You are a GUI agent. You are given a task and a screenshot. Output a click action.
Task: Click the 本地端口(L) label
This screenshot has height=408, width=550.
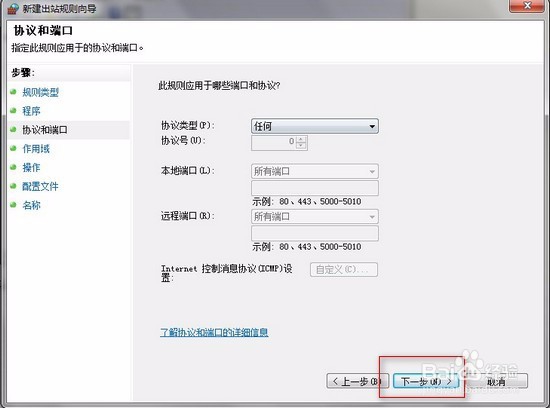[x=187, y=170]
